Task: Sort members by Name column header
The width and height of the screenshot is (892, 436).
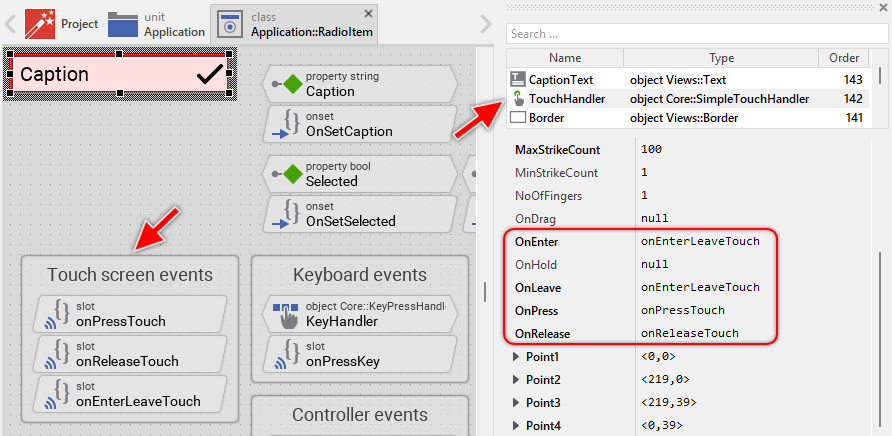Action: 565,58
